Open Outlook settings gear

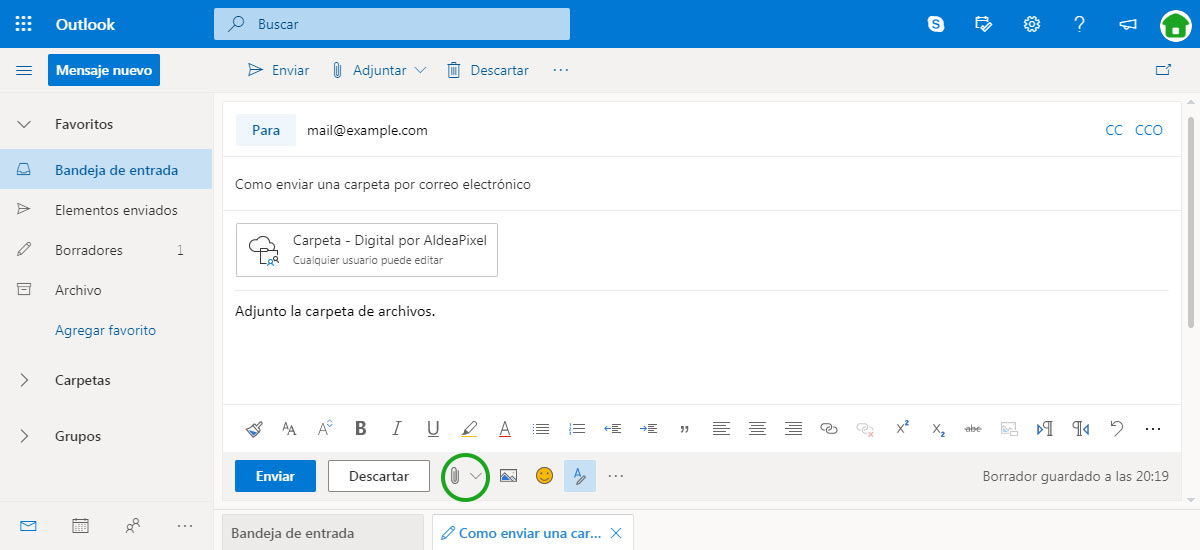click(1032, 24)
